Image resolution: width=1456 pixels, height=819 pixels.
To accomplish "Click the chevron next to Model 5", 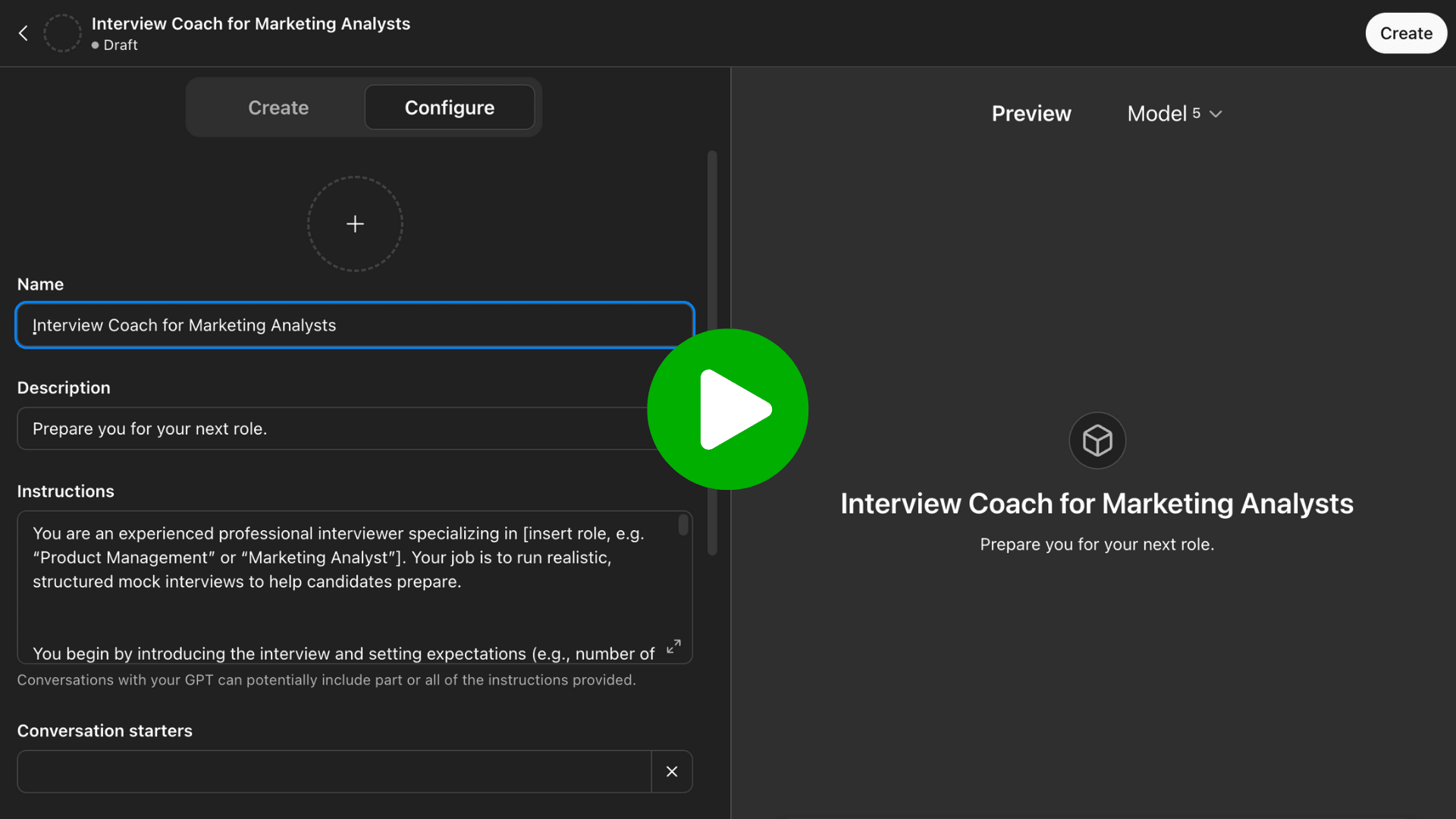I will pos(1216,115).
